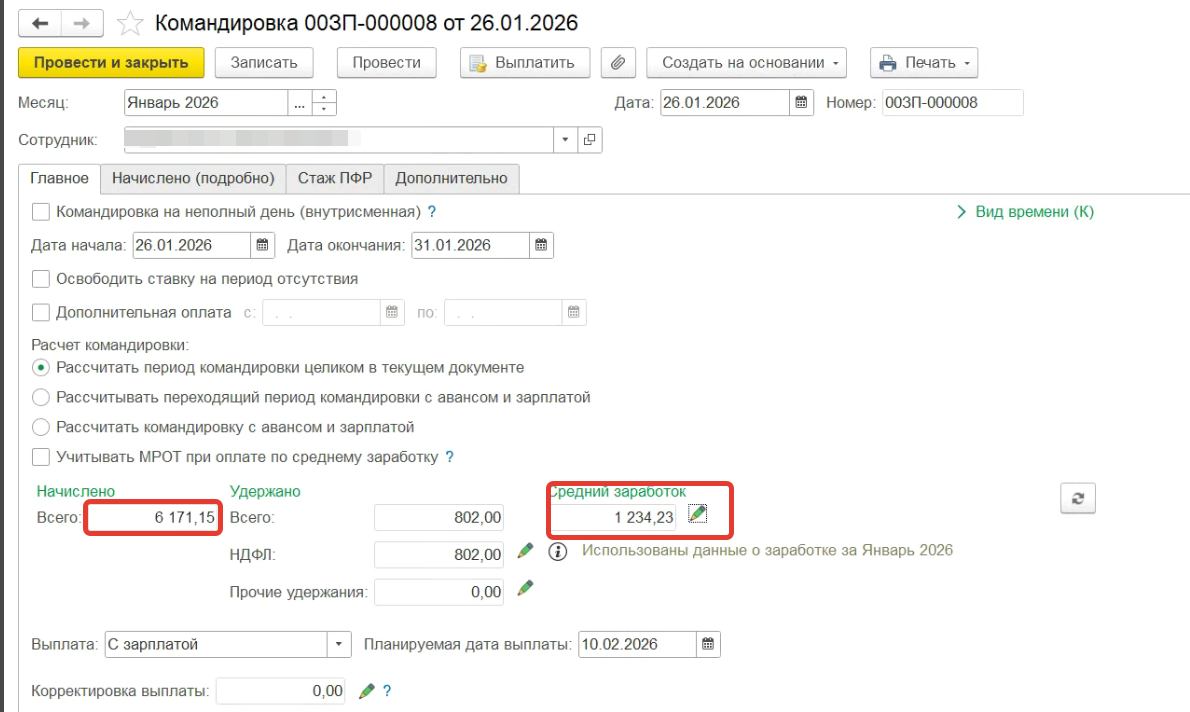Screen dimensions: 1190x712
Task: Expand the Выплата dropdown list
Action: coord(340,645)
